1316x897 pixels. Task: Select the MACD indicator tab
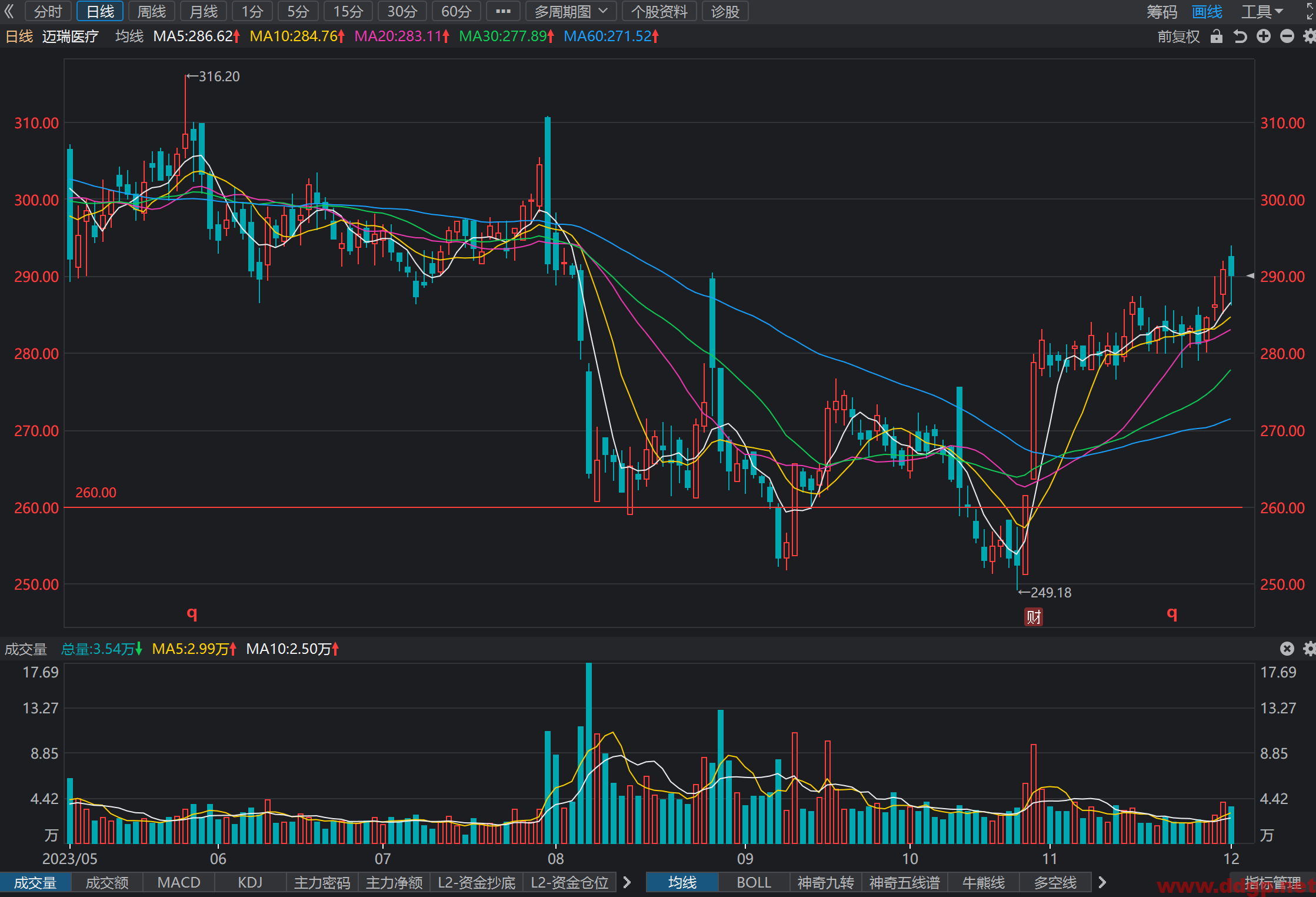tap(179, 882)
